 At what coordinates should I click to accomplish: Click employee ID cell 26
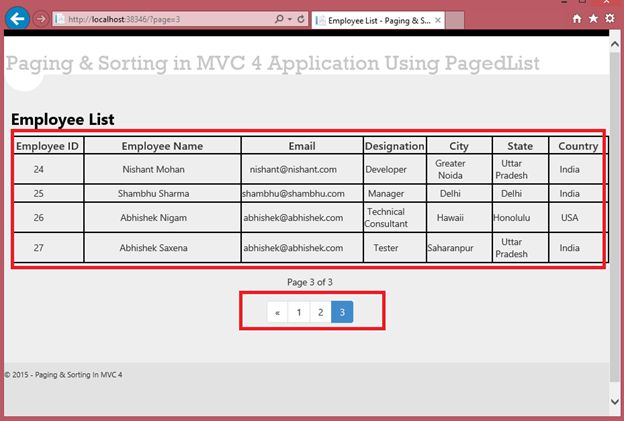pyautogui.click(x=39, y=218)
